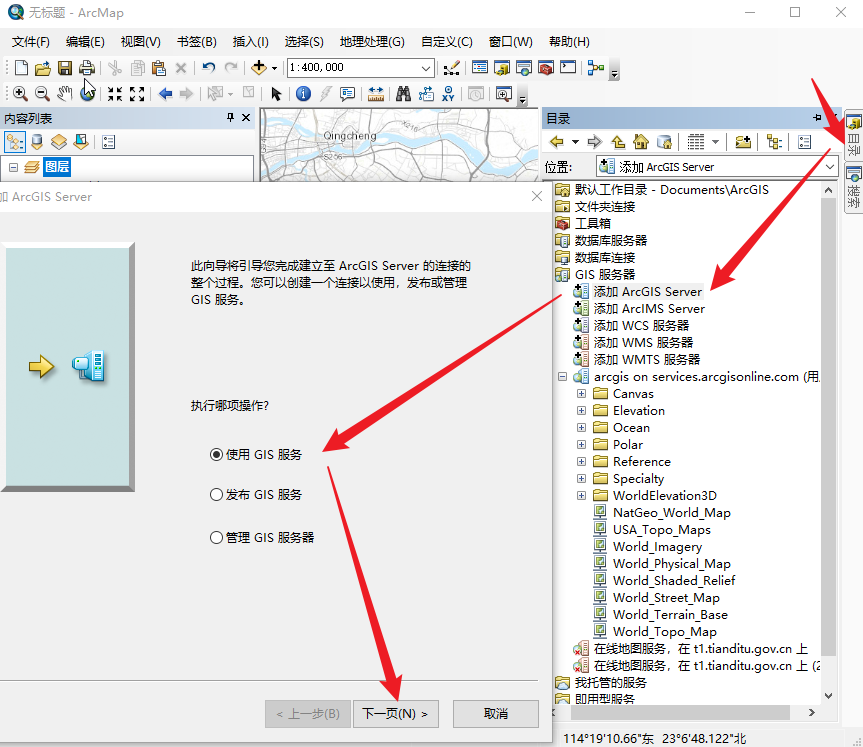Select the 使用 GIS 服务 radio option
863x747 pixels.
pyautogui.click(x=216, y=454)
